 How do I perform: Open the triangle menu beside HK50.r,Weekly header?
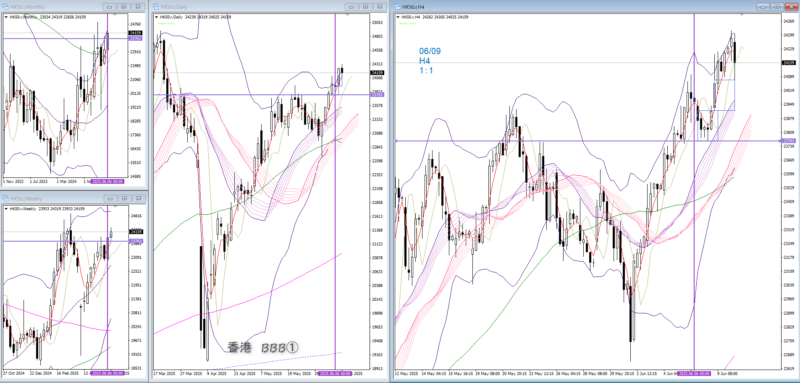[x=6, y=209]
